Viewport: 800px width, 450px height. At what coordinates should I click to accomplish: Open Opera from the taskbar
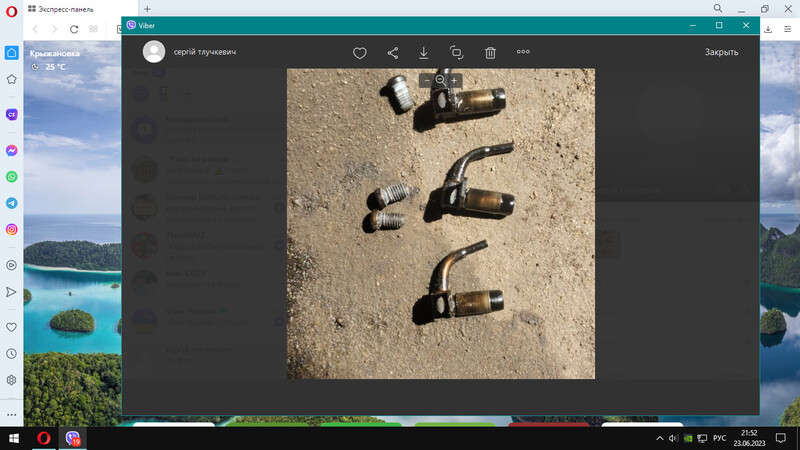44,438
